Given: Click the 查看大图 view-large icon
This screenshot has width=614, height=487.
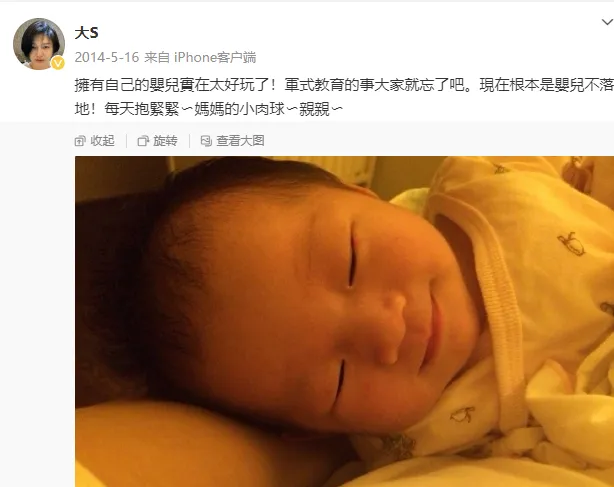Looking at the screenshot, I should [x=206, y=141].
